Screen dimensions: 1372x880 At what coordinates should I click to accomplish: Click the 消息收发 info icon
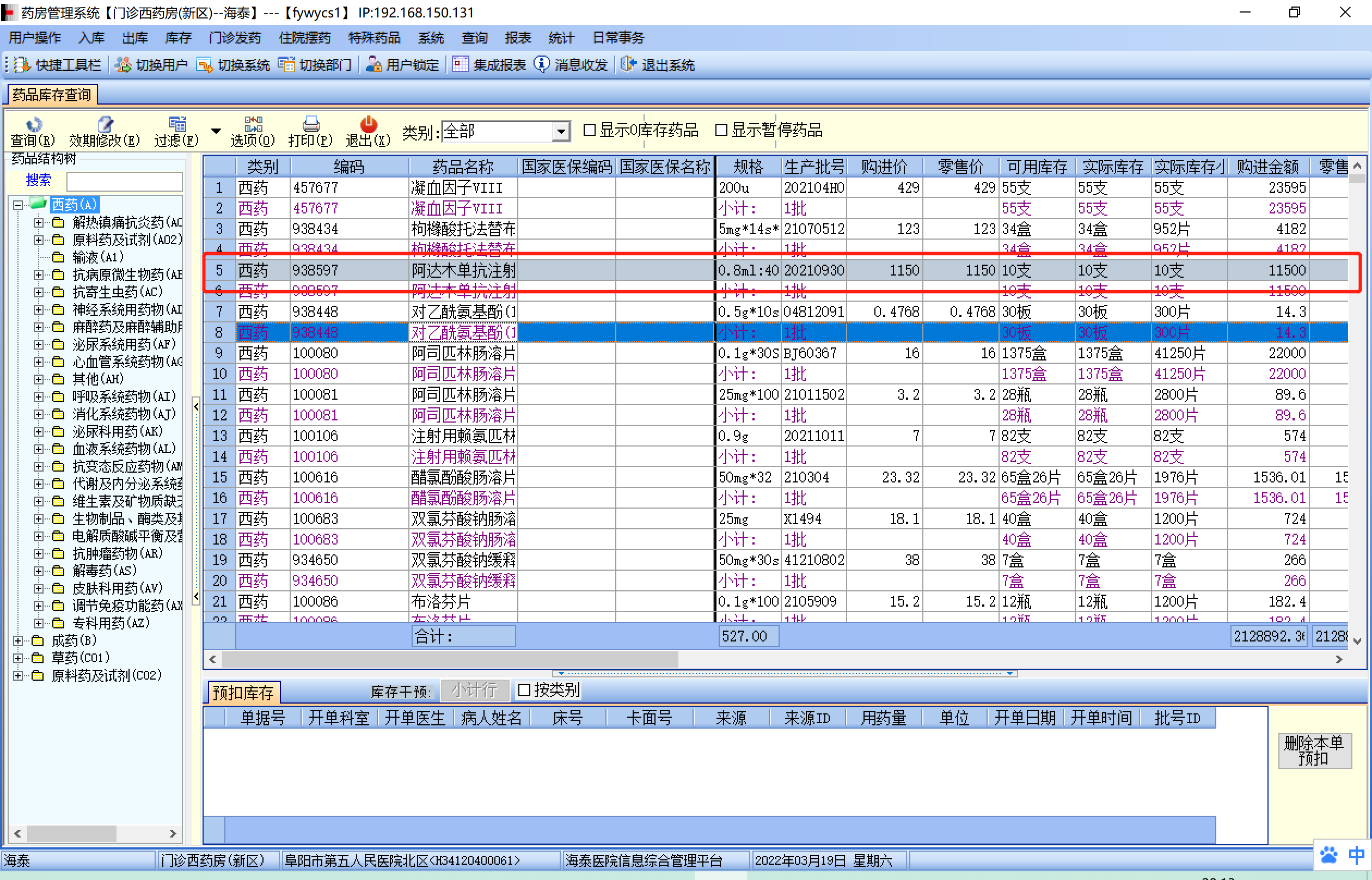pyautogui.click(x=542, y=65)
